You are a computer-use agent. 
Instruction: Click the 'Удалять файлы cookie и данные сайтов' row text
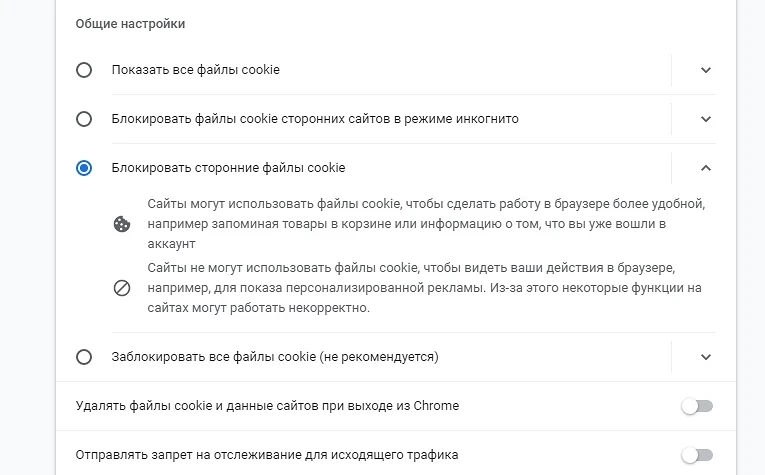click(x=267, y=406)
